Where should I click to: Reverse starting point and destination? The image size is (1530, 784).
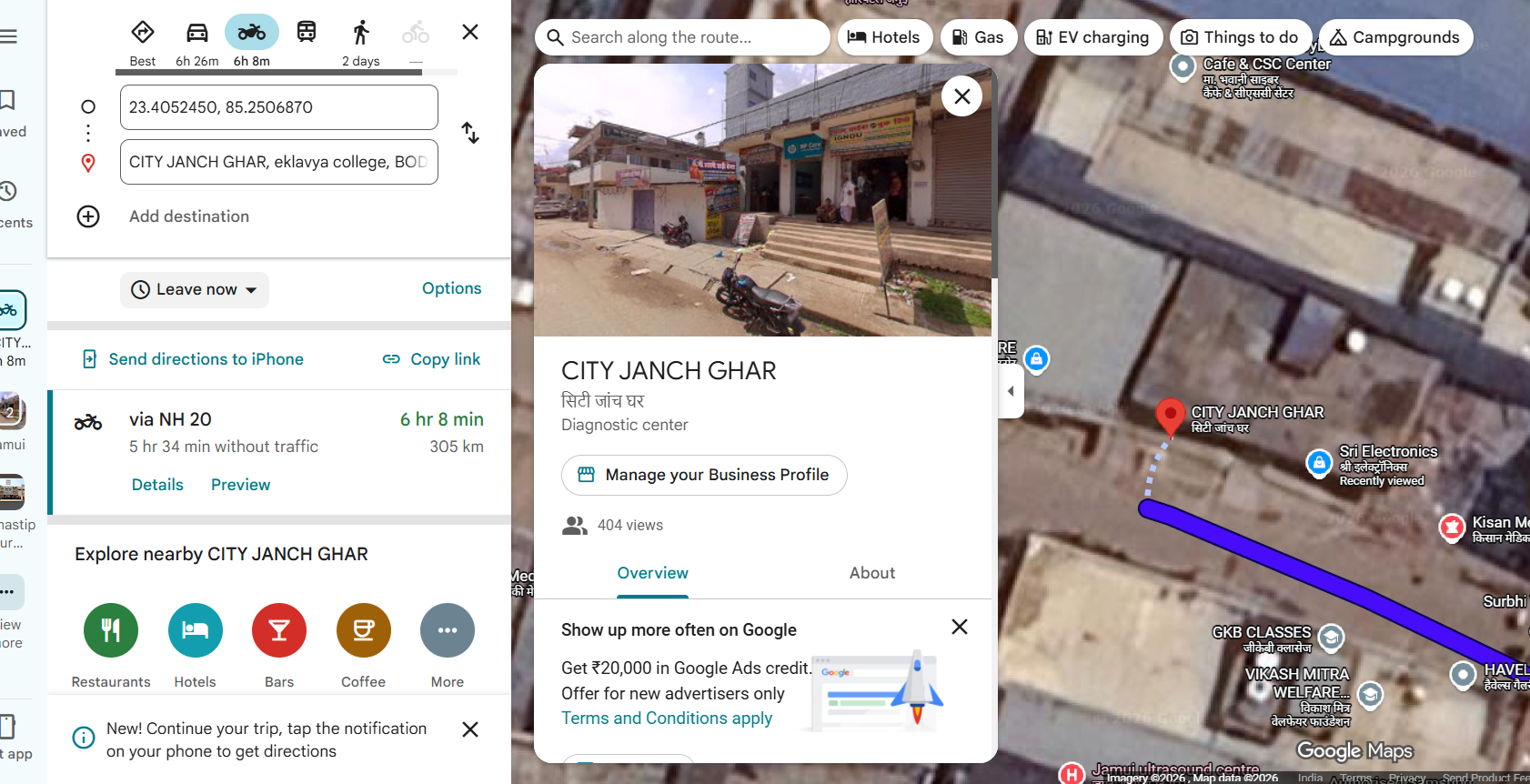[470, 133]
